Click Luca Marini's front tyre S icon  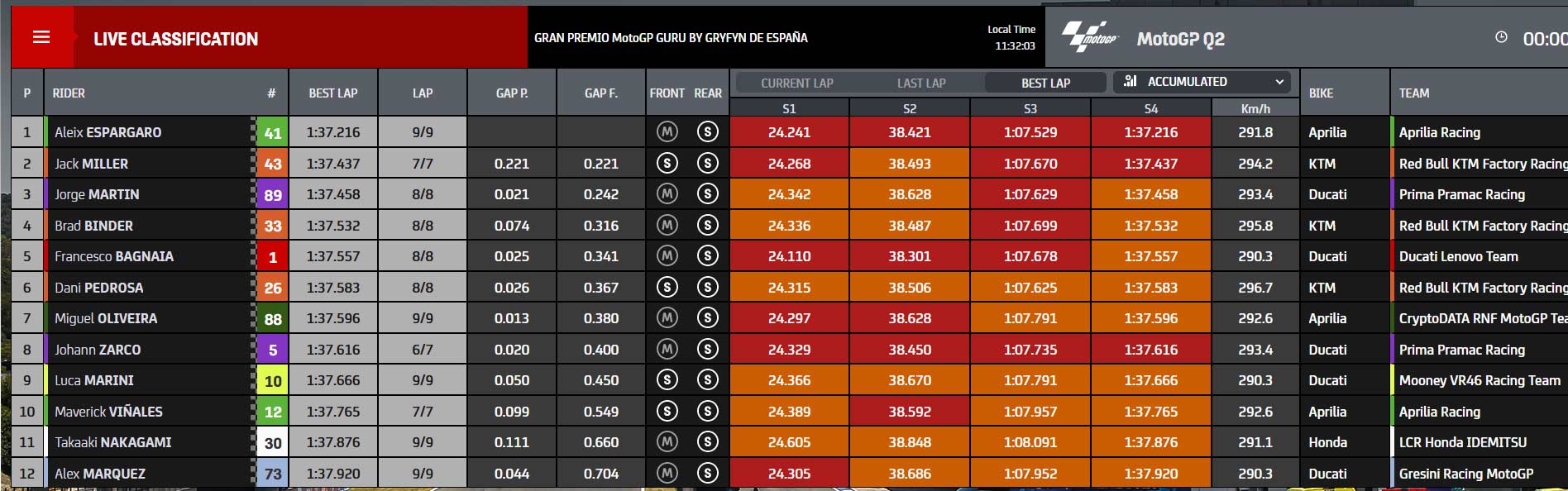[667, 380]
